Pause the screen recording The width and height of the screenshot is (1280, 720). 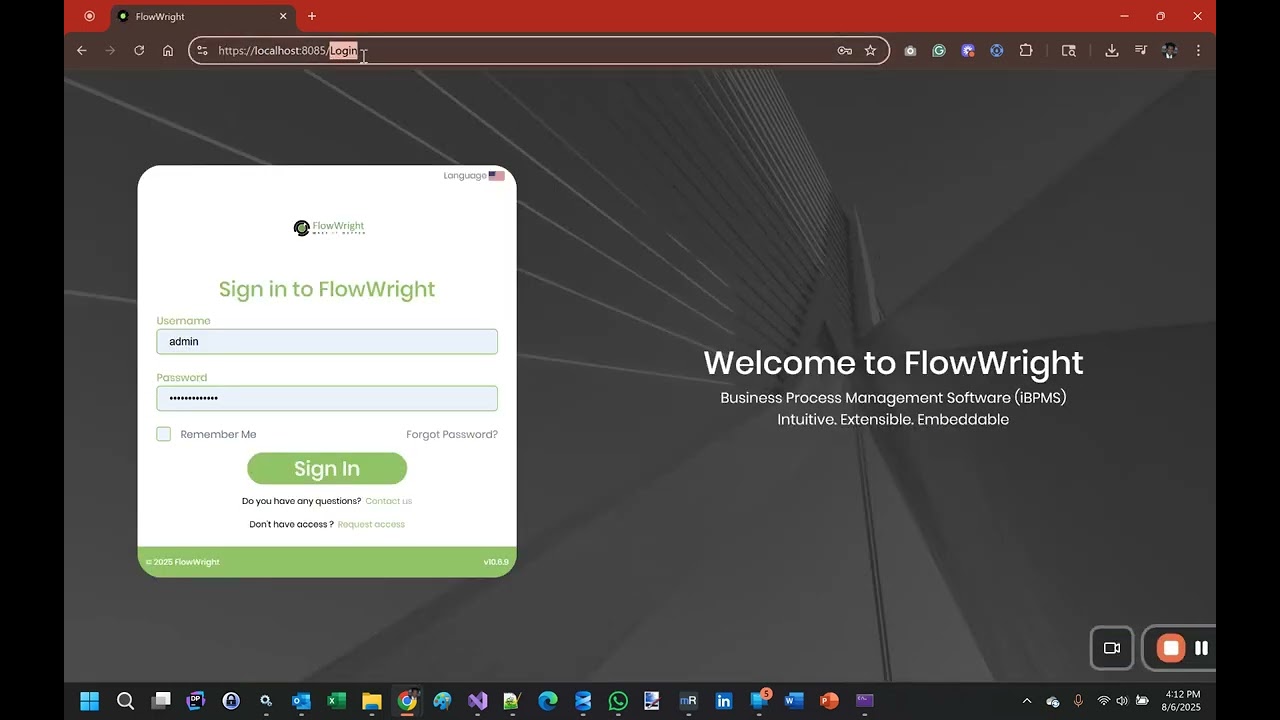tap(1201, 648)
